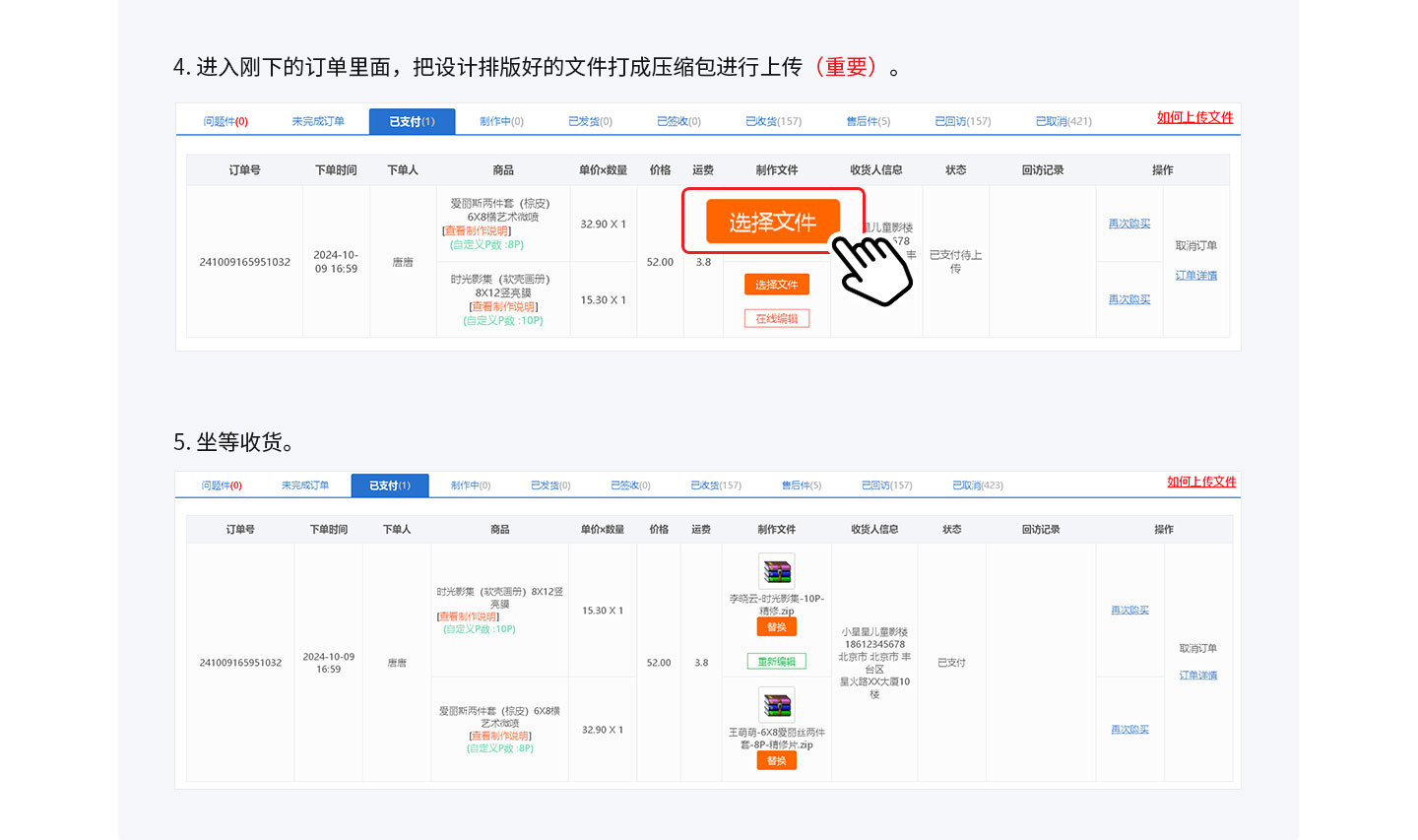Open 已发货(0) tab in step 5 screenshot
Image resolution: width=1418 pixels, height=840 pixels.
(550, 485)
